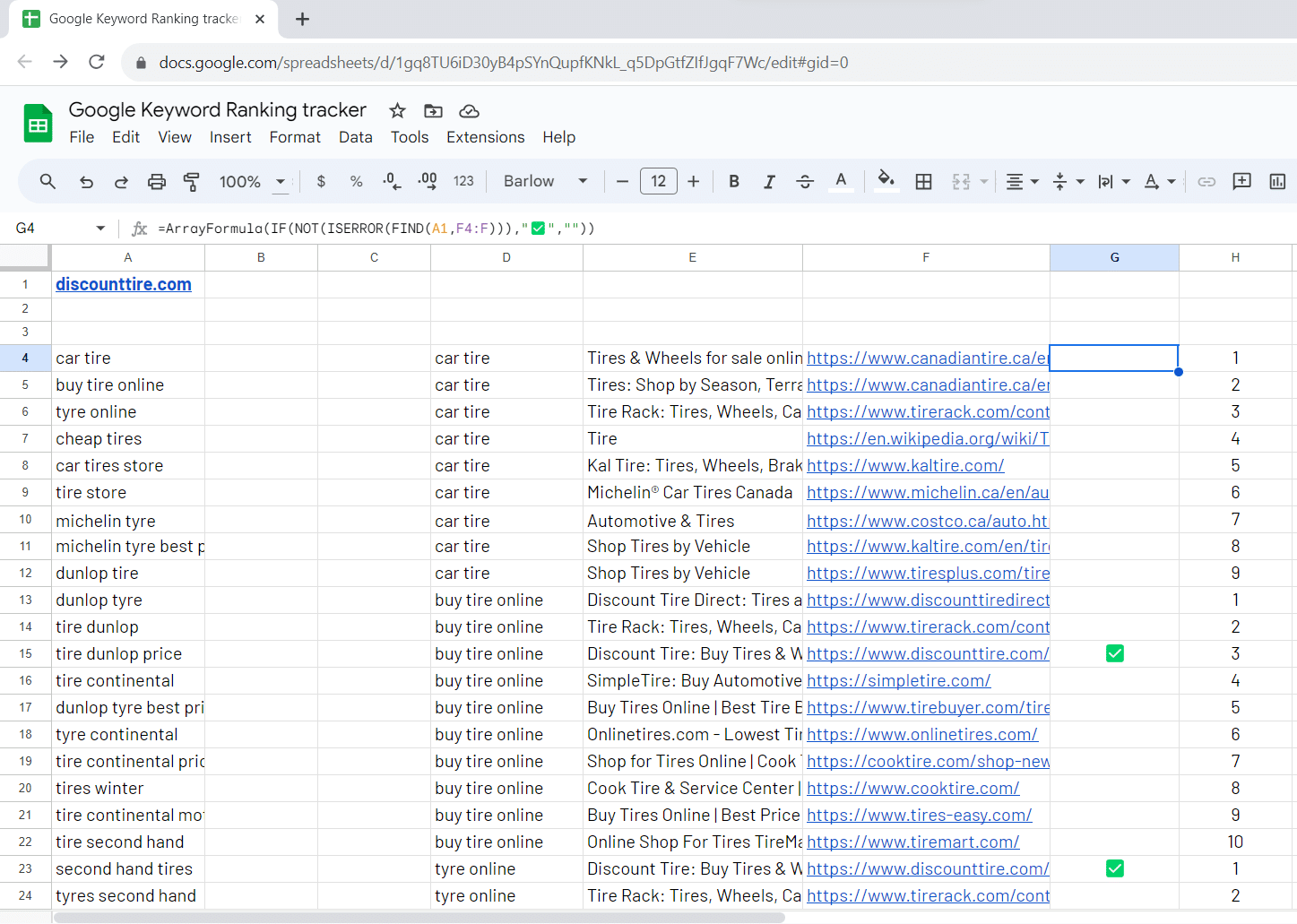Open the Extensions menu
The width and height of the screenshot is (1297, 924).
coord(485,137)
